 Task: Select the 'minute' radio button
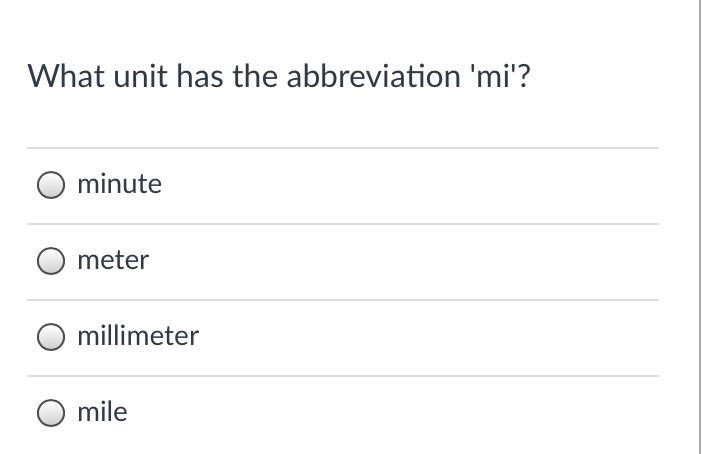point(51,185)
